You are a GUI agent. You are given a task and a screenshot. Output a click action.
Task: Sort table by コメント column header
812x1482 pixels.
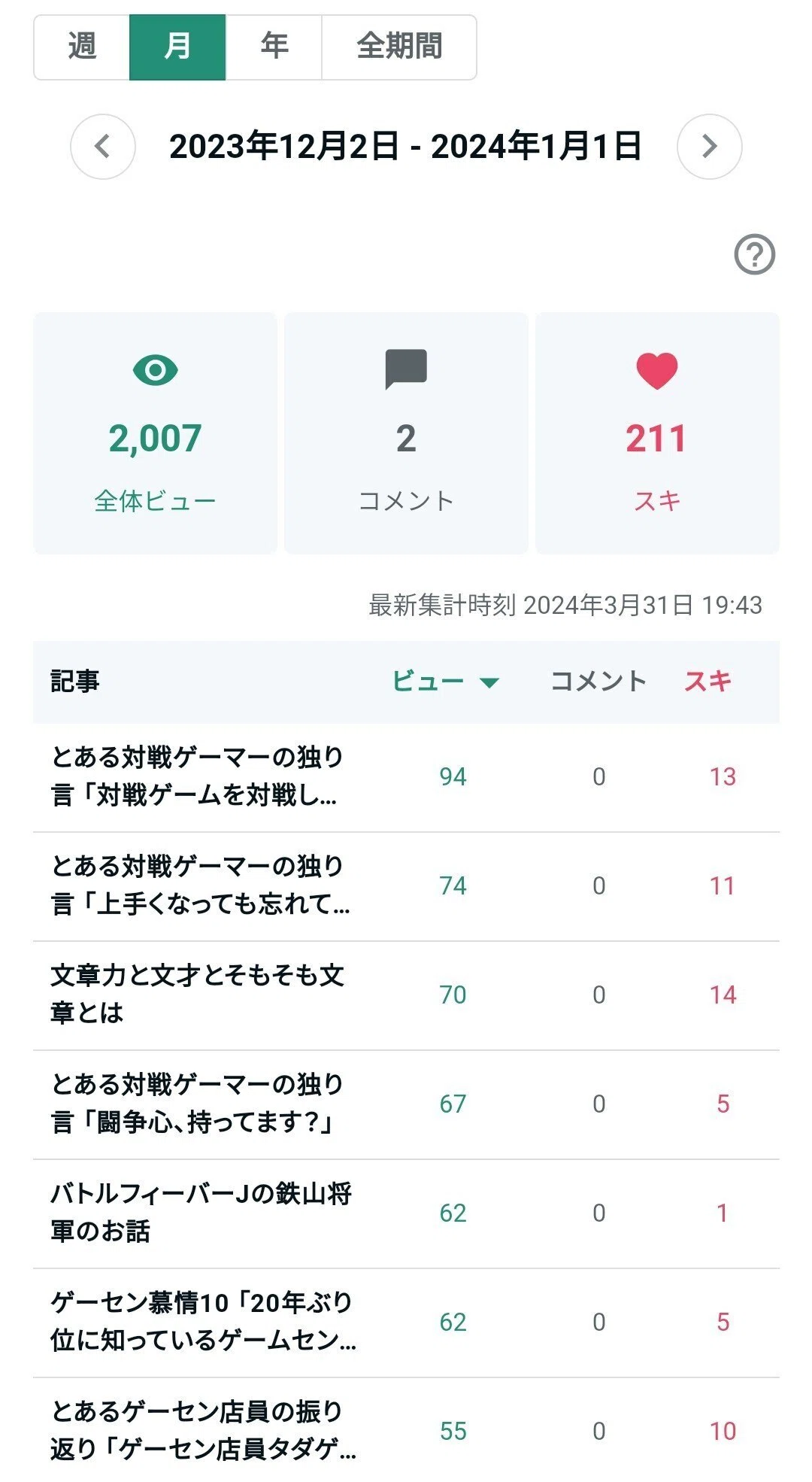tap(598, 682)
